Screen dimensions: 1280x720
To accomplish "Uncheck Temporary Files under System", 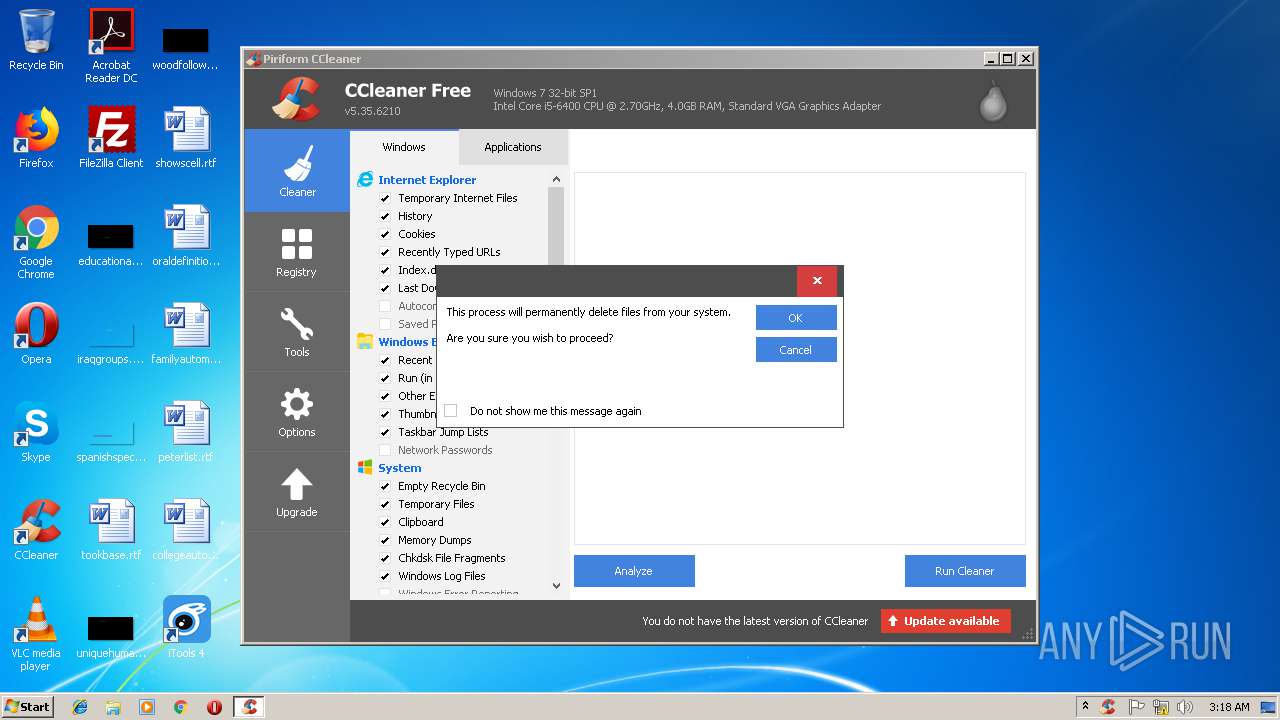I will click(385, 504).
